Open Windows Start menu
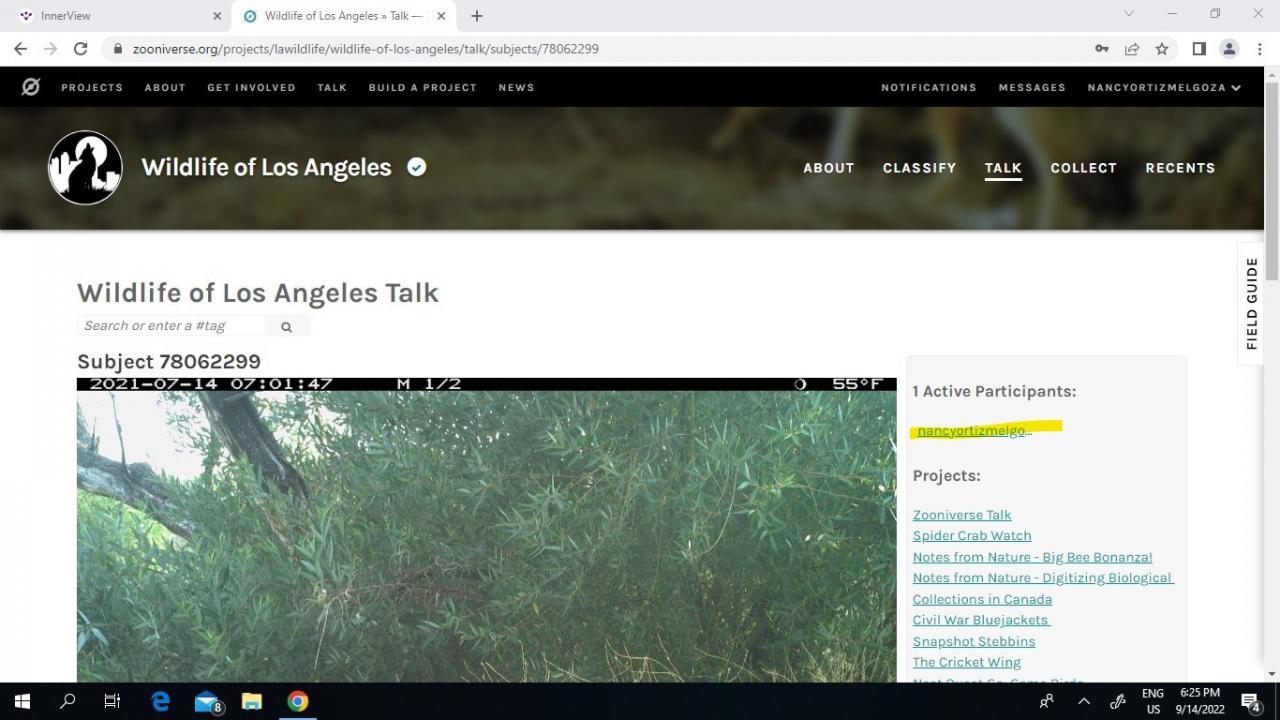 point(22,701)
